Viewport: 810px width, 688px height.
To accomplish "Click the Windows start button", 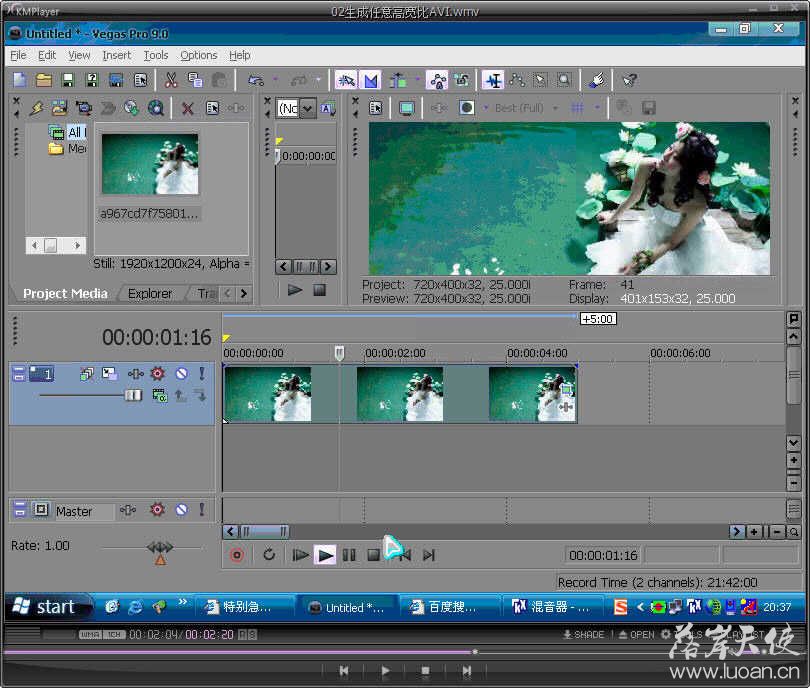I will (x=48, y=607).
